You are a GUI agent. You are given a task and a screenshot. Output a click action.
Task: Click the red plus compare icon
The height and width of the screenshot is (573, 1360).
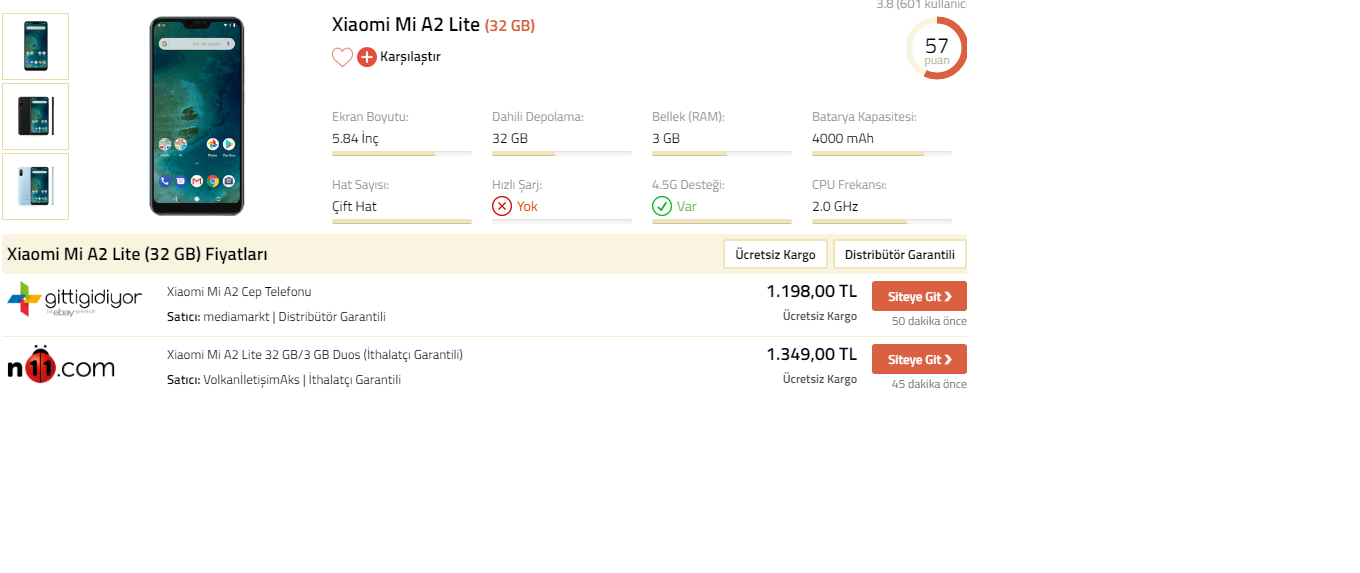(367, 57)
